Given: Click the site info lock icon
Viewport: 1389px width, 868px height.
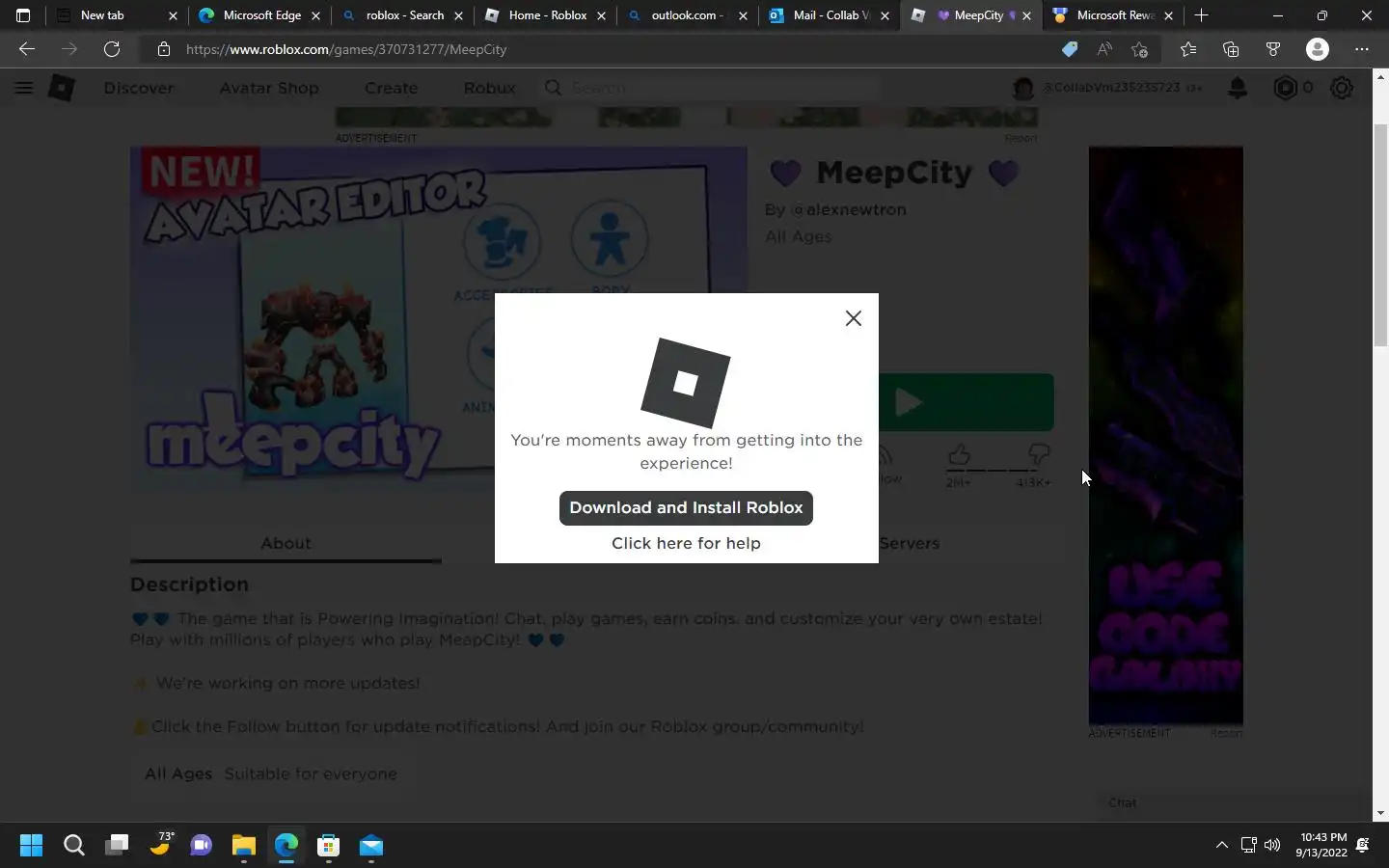Looking at the screenshot, I should tap(163, 49).
